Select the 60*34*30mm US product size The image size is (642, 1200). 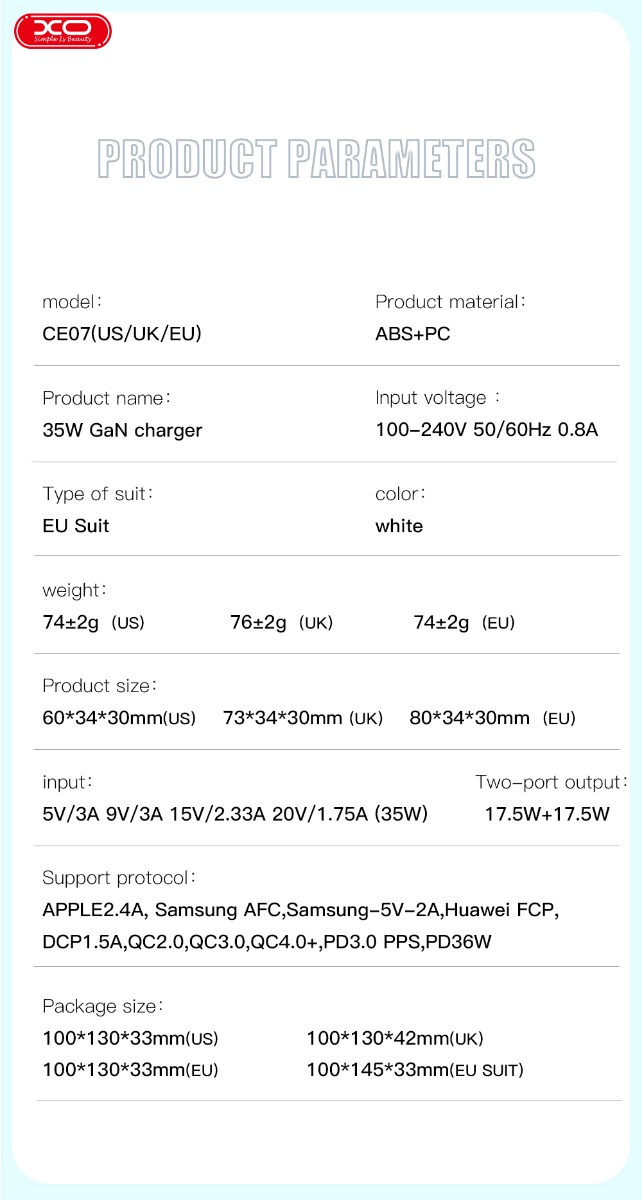pyautogui.click(x=119, y=718)
